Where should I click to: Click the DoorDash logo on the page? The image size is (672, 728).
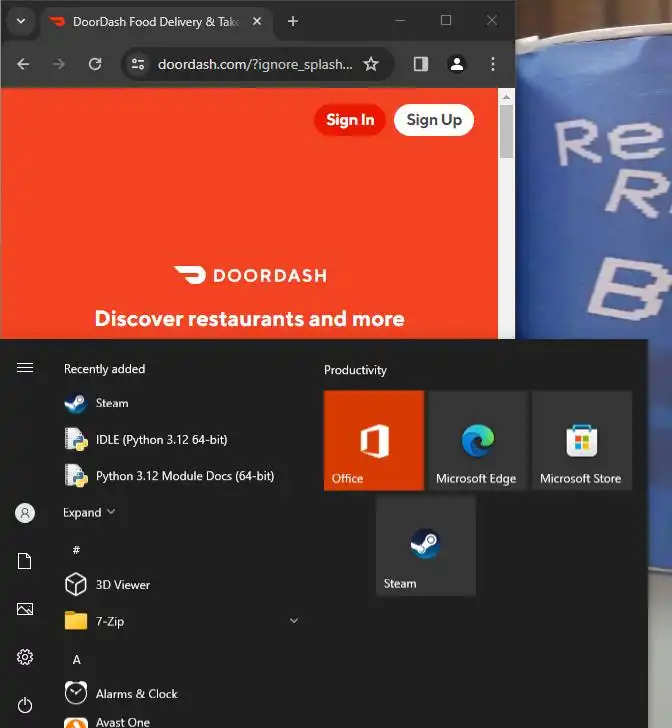point(250,275)
